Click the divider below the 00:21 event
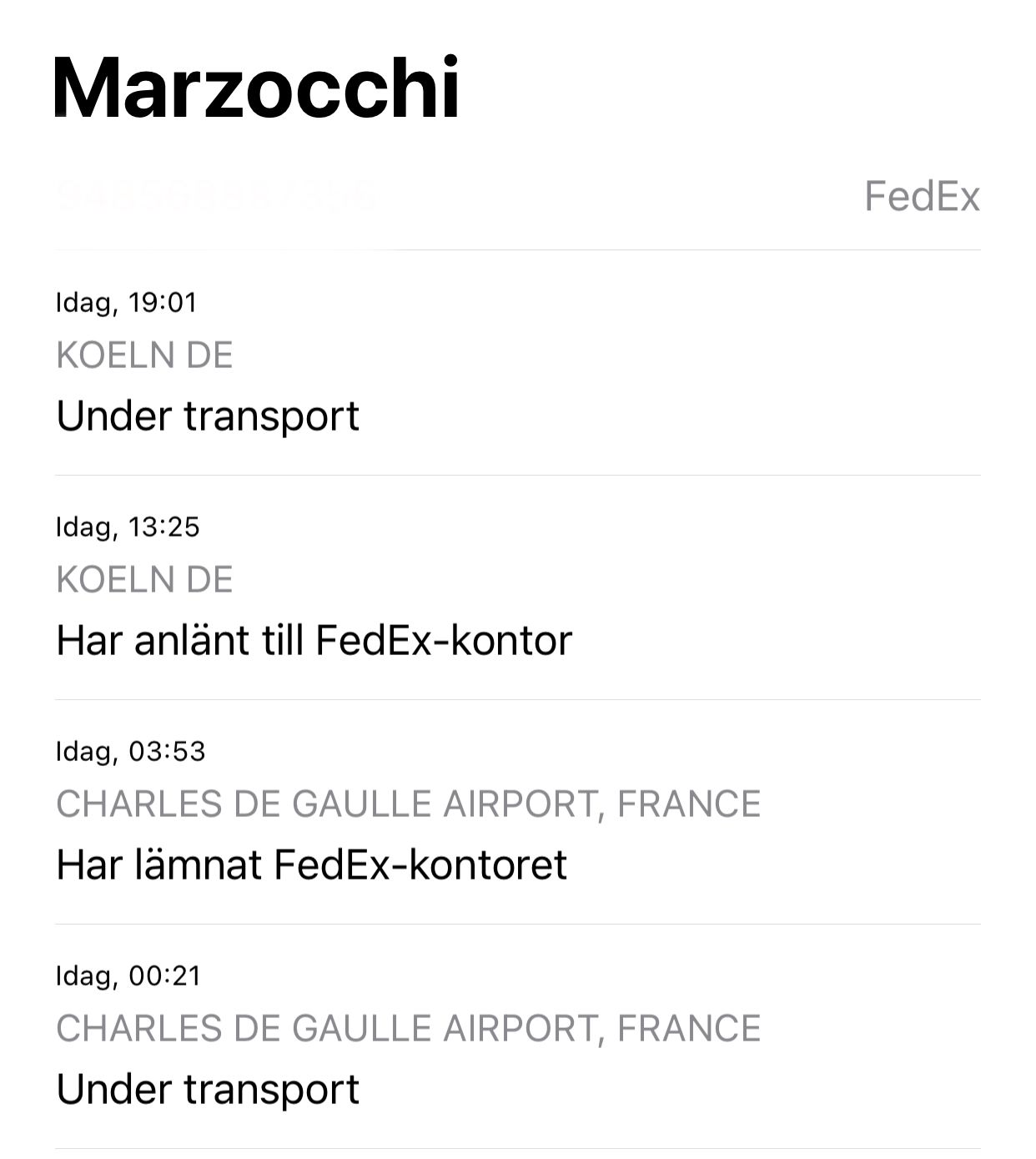Screen dimensions: 1036x1159 (x=517, y=1148)
